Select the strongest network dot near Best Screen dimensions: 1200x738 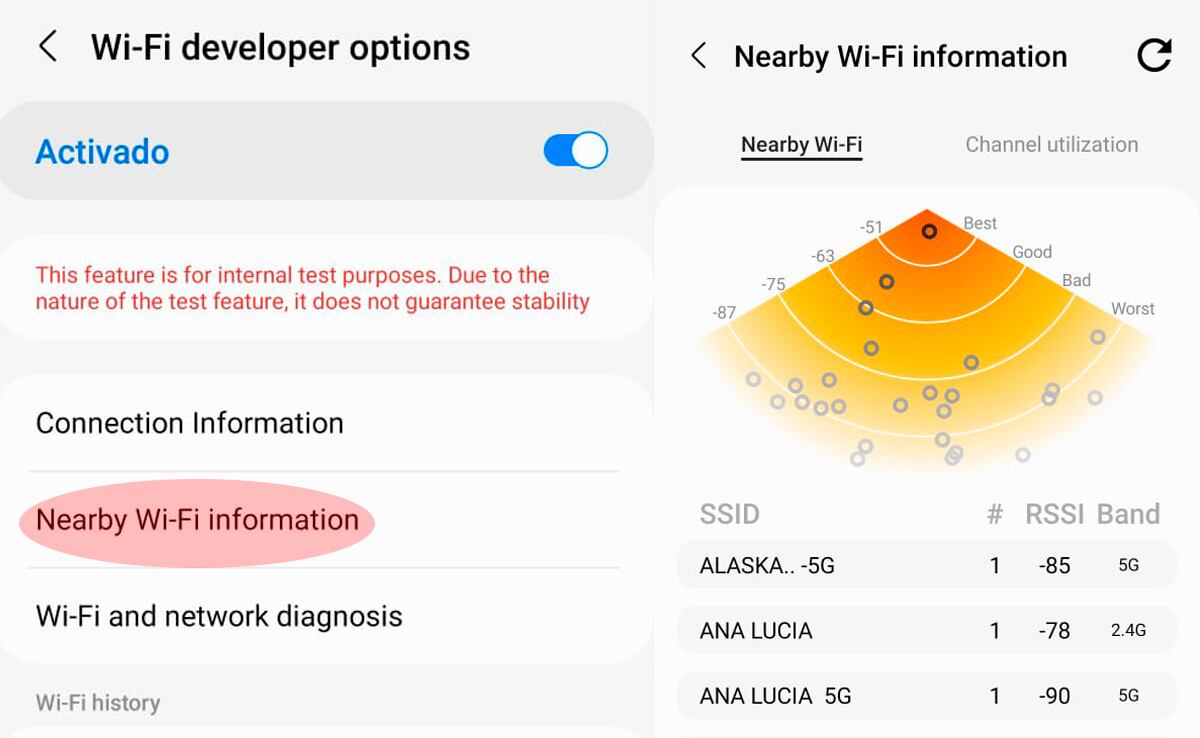click(x=929, y=231)
